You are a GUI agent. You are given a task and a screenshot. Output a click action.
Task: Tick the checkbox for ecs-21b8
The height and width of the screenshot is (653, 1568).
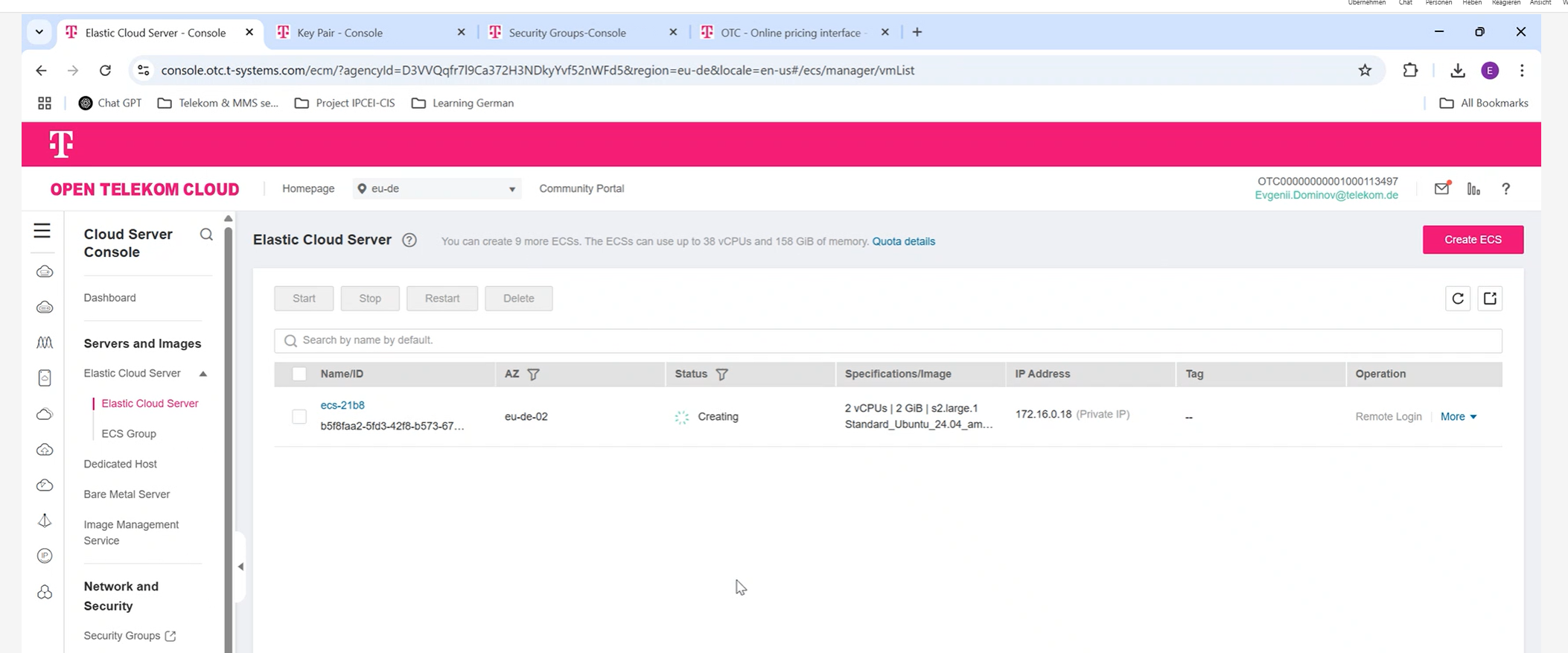coord(299,417)
